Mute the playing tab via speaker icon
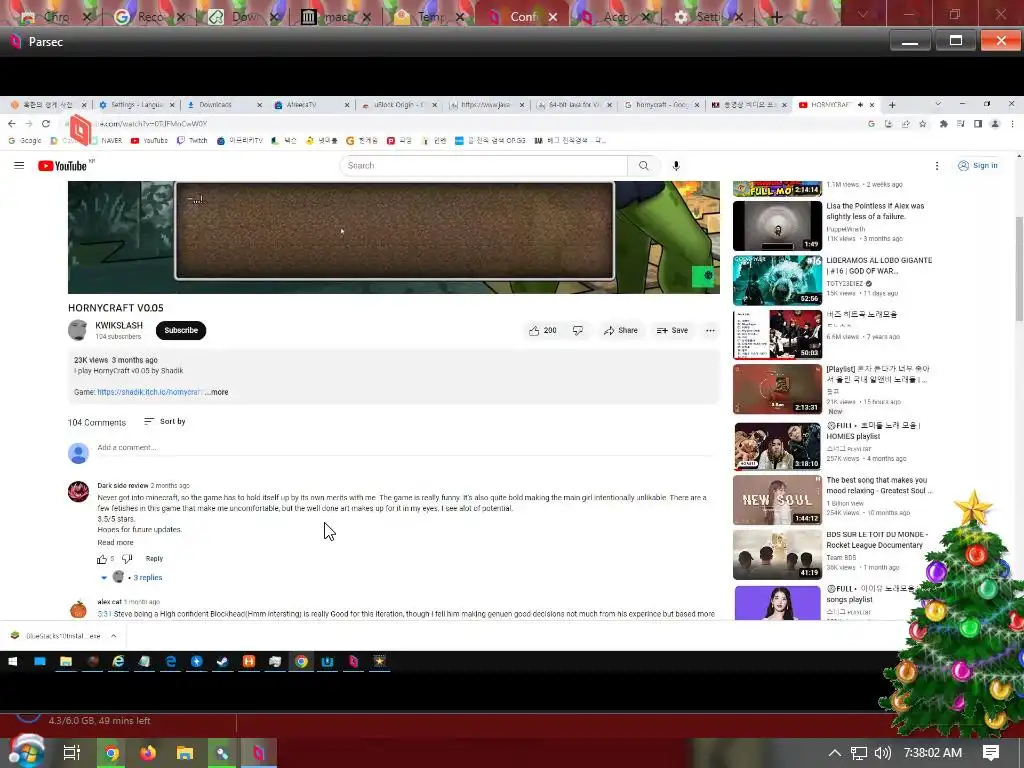The height and width of the screenshot is (768, 1024). click(x=861, y=104)
